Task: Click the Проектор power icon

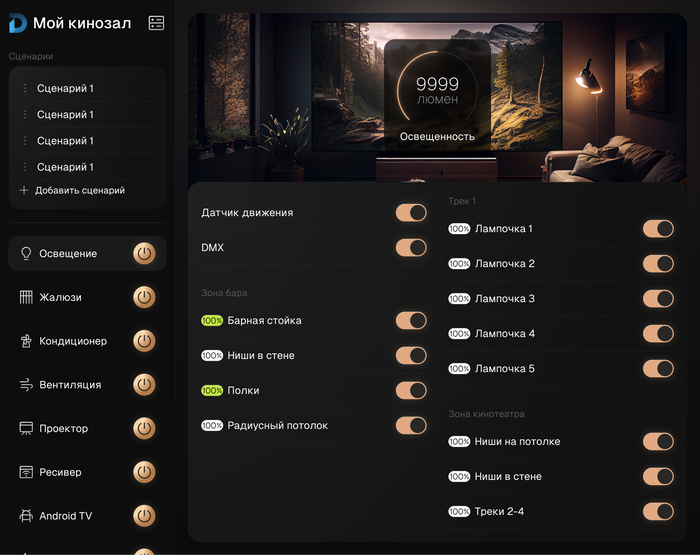Action: tap(144, 429)
